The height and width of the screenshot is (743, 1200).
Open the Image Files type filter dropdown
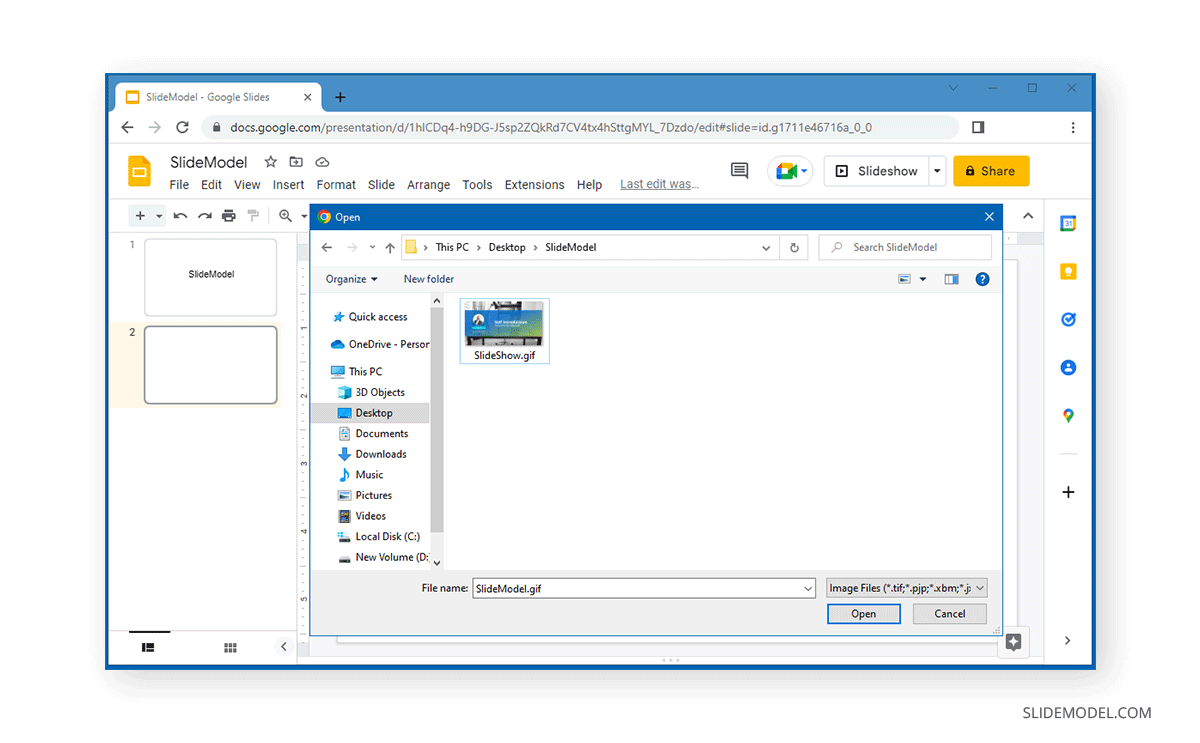click(x=907, y=588)
